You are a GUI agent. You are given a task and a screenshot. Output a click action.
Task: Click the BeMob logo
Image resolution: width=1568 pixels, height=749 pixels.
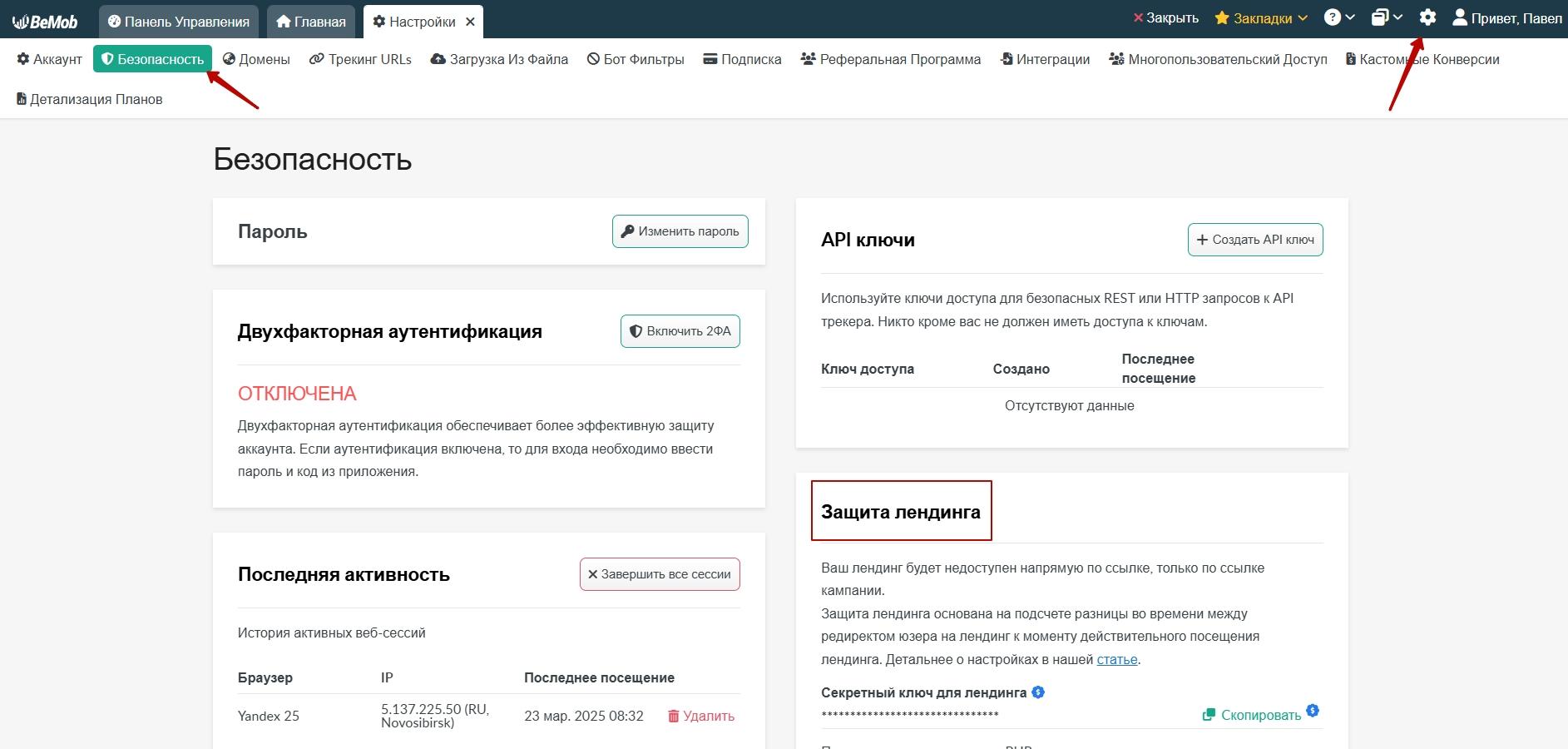tap(45, 22)
